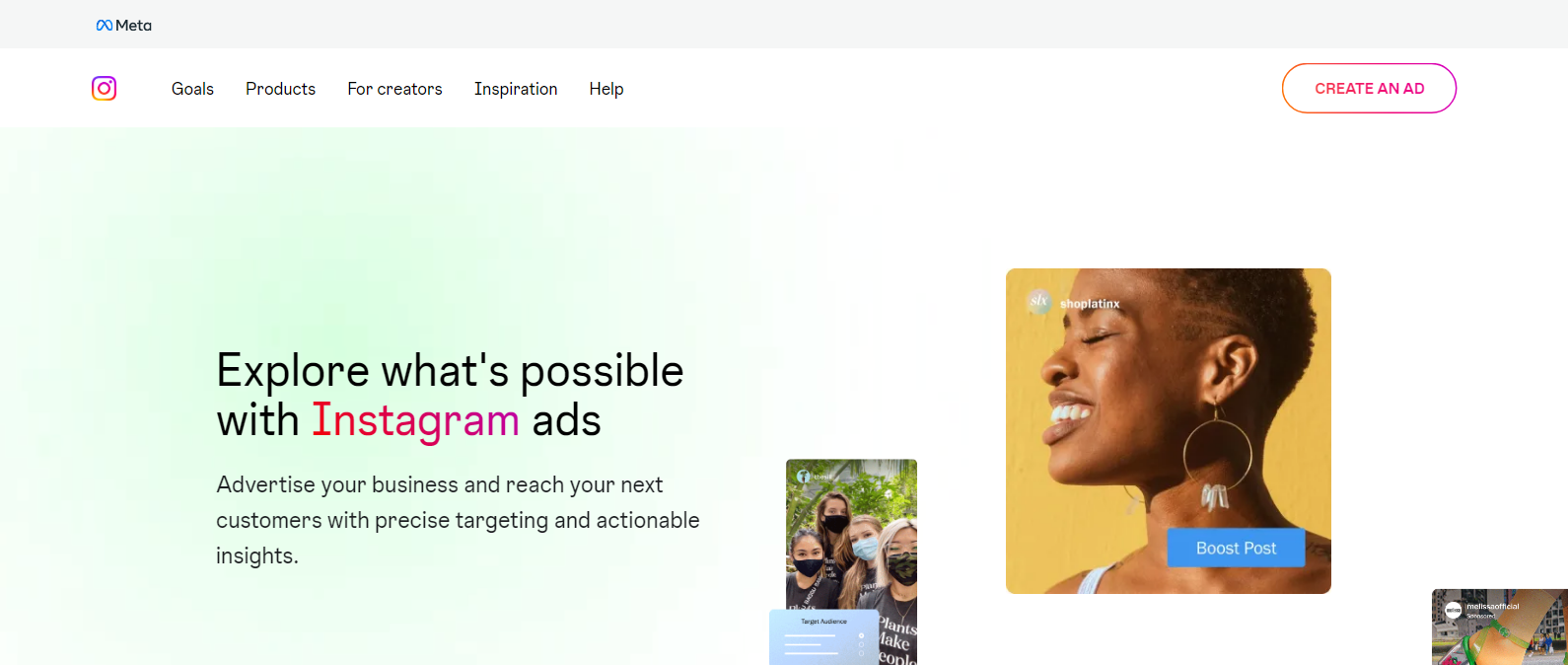This screenshot has height=665, width=1568.
Task: Click the shoplatinx username label
Action: pyautogui.click(x=1090, y=304)
